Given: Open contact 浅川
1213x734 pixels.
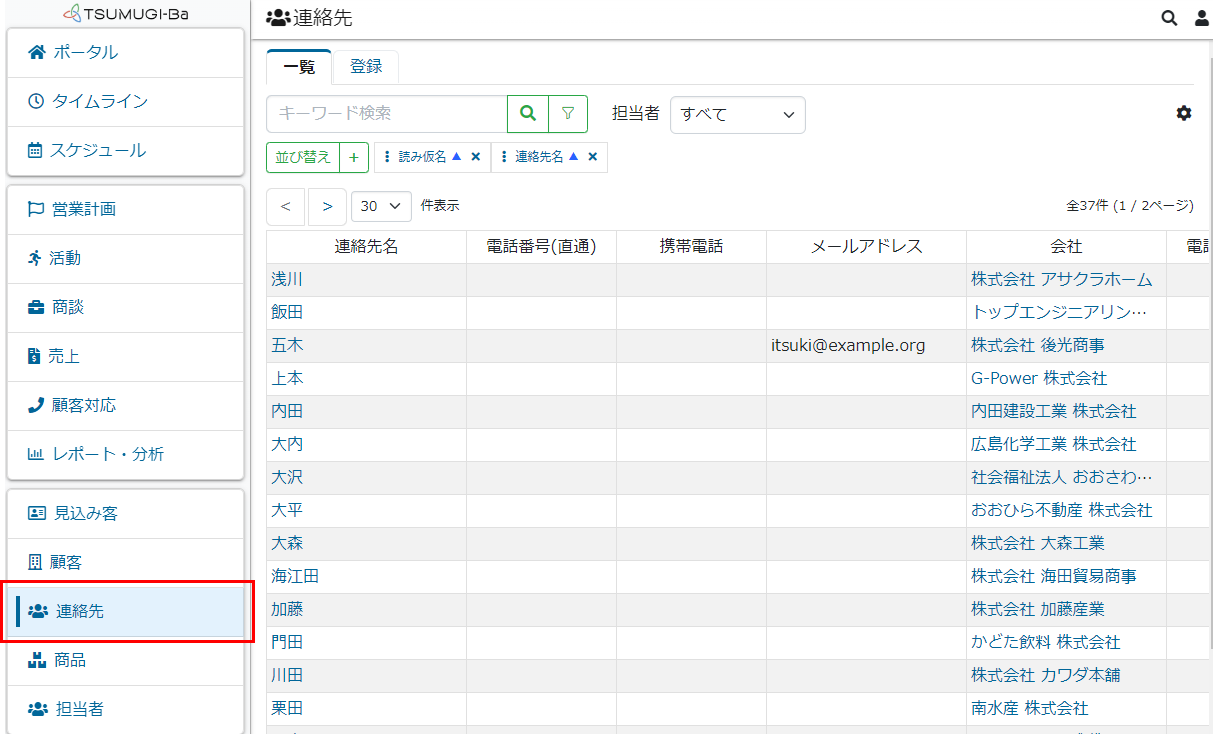Looking at the screenshot, I should [287, 280].
